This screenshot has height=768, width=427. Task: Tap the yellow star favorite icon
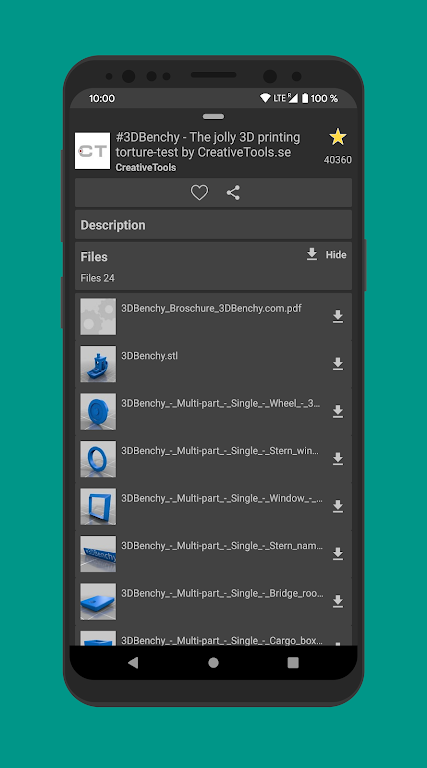338,137
